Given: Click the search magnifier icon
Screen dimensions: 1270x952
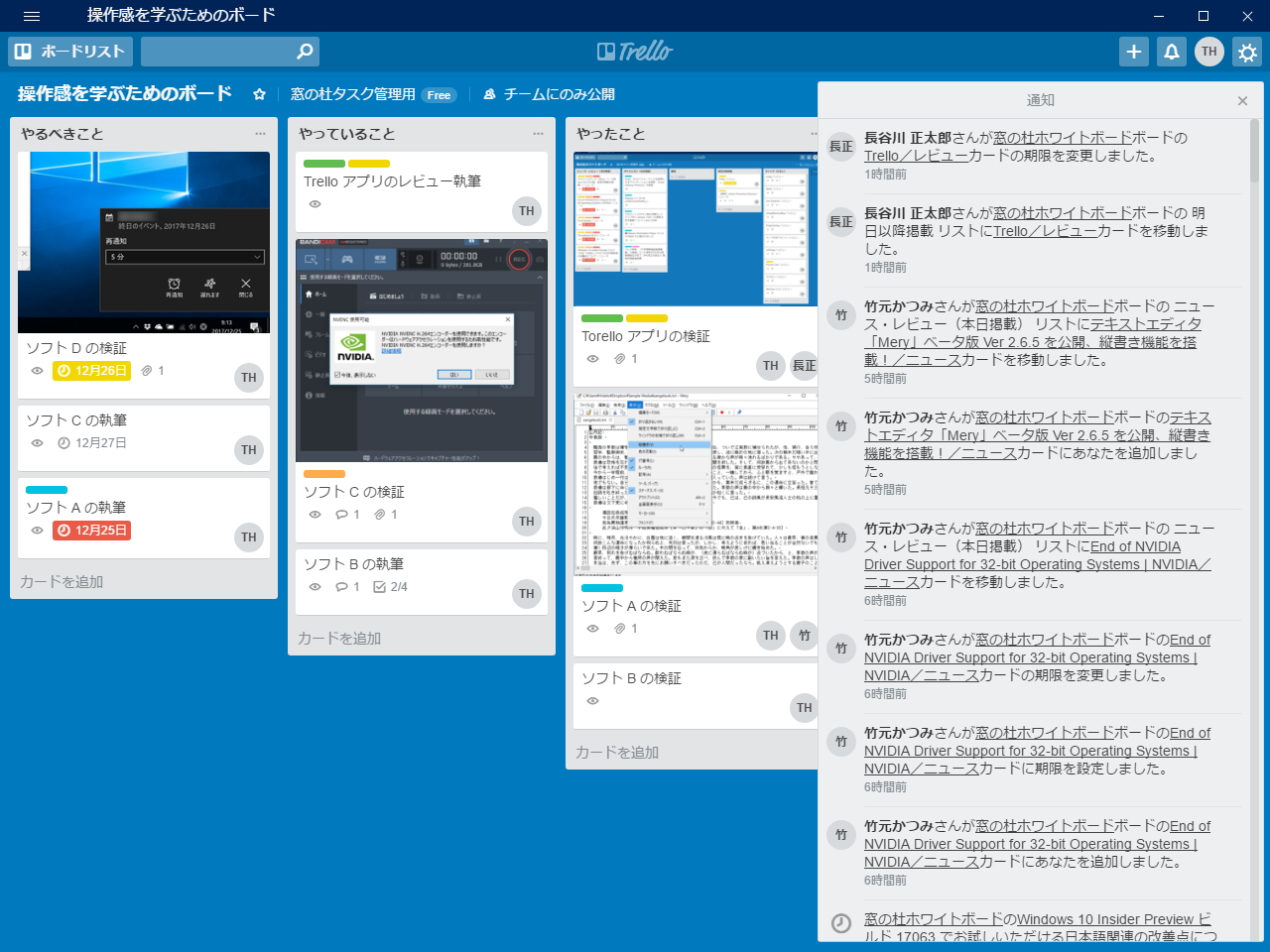Looking at the screenshot, I should pyautogui.click(x=305, y=51).
